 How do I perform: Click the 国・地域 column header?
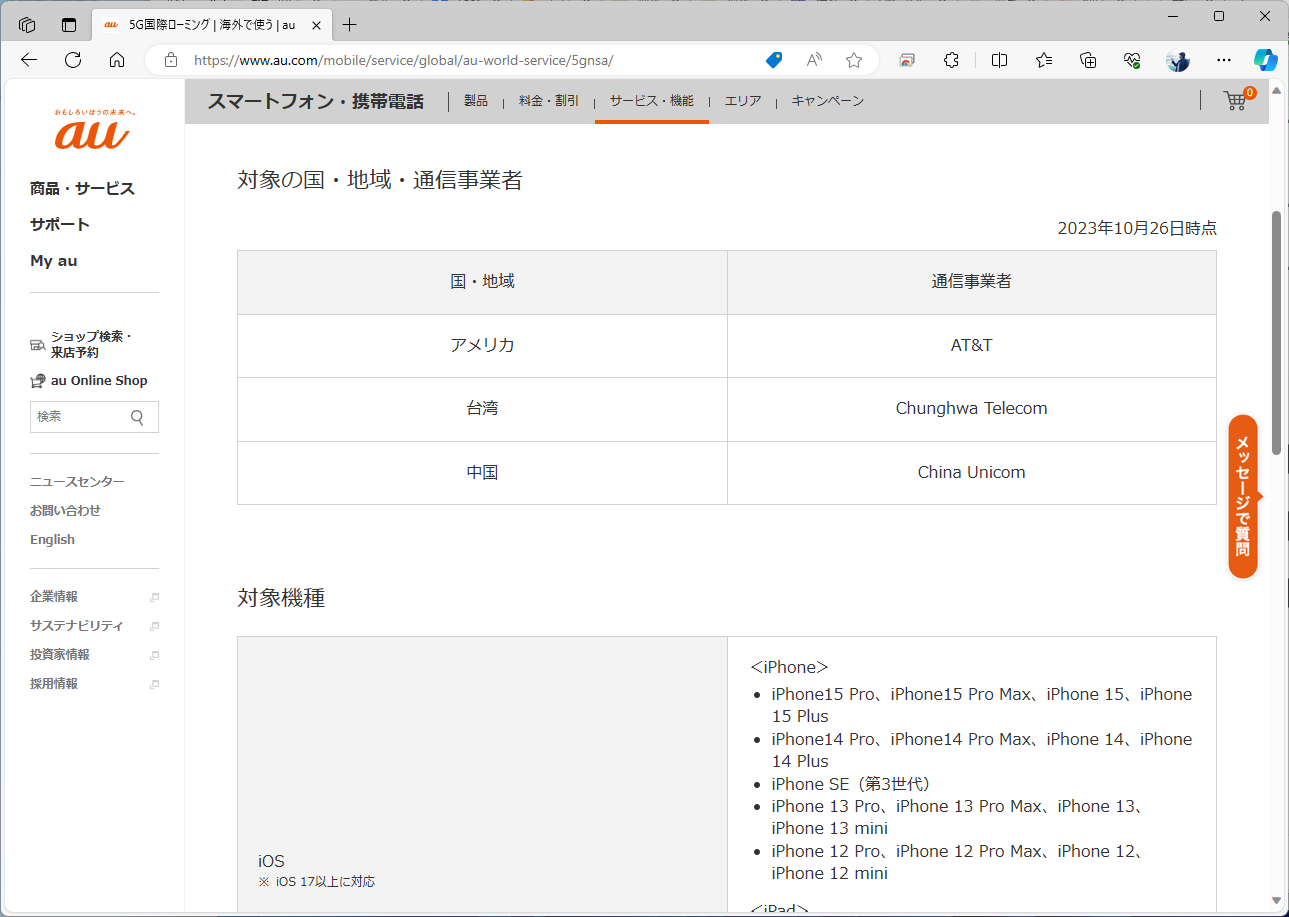[482, 282]
